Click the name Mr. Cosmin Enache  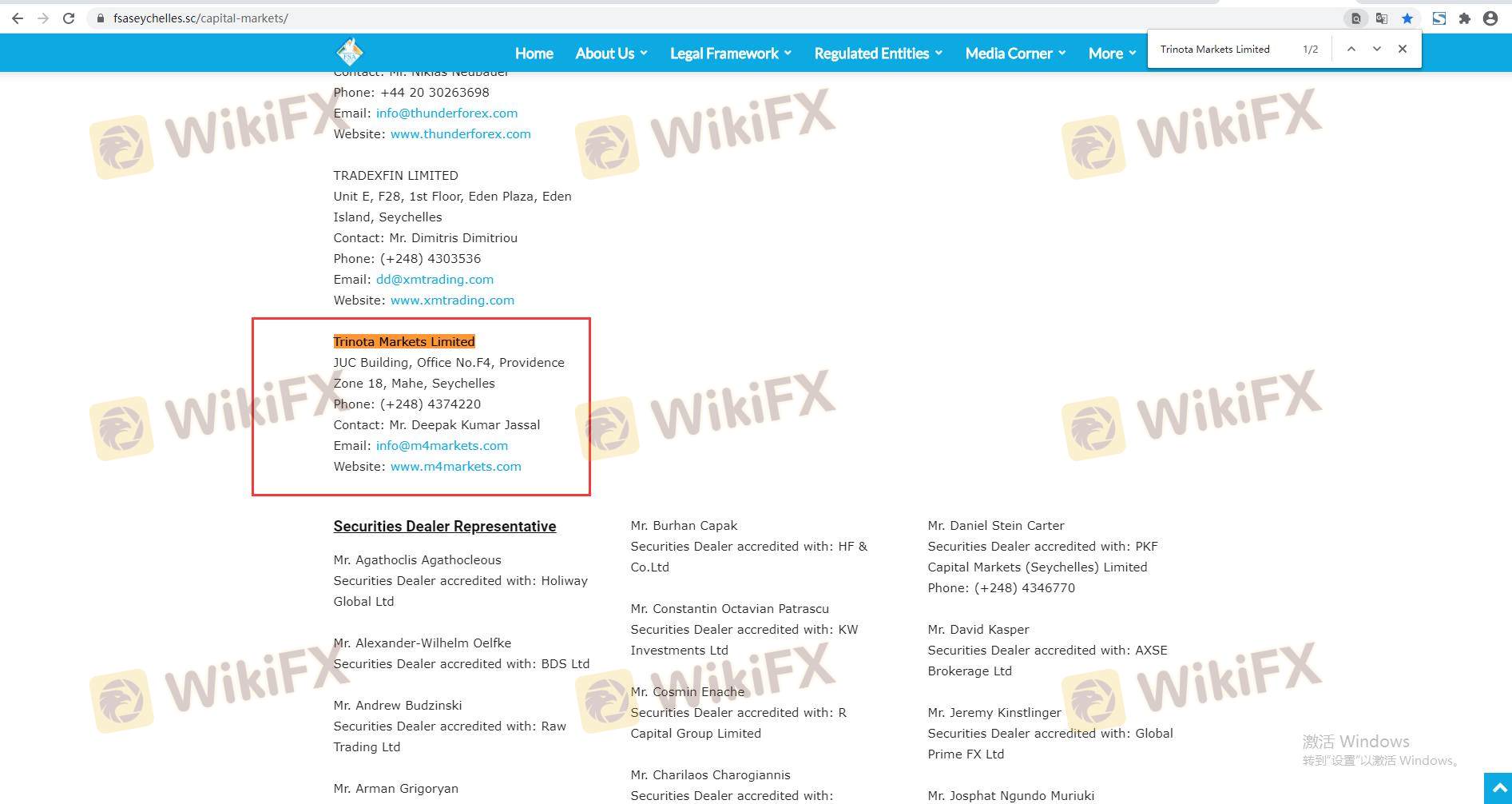click(687, 692)
